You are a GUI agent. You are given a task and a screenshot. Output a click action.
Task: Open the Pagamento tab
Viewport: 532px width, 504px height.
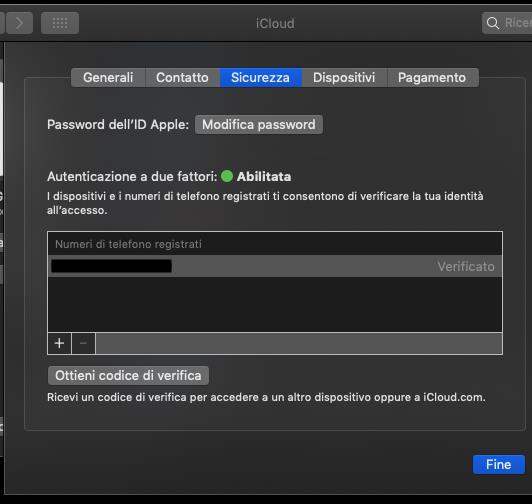pos(432,77)
